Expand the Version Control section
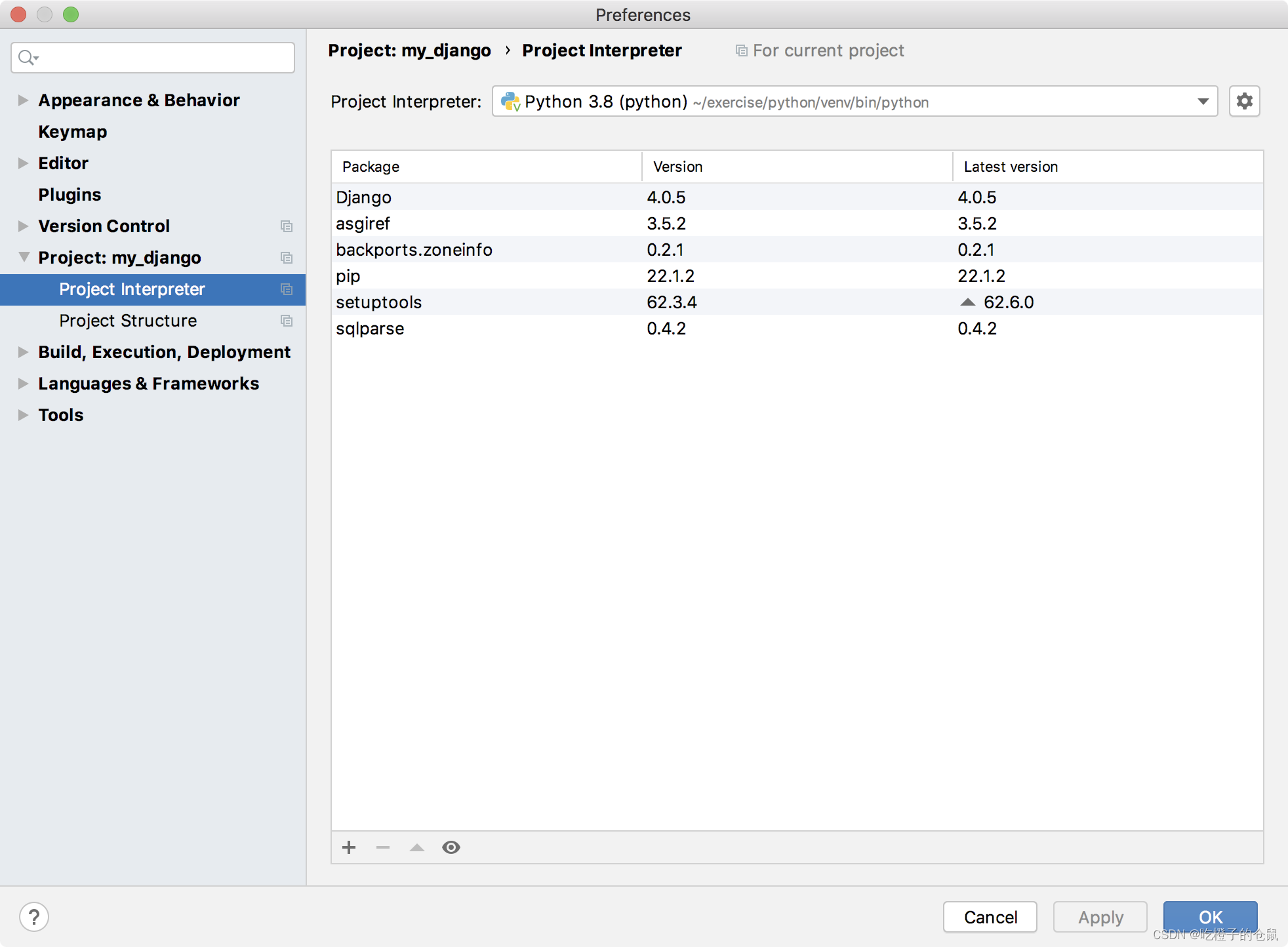The width and height of the screenshot is (1288, 947). (x=23, y=226)
